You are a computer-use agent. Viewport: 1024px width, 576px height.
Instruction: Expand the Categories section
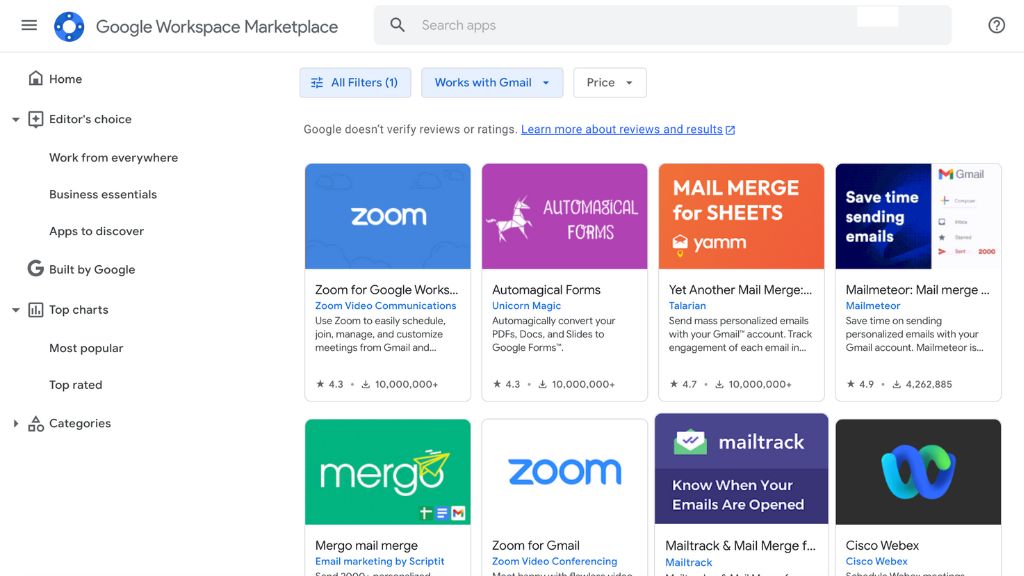pyautogui.click(x=15, y=423)
